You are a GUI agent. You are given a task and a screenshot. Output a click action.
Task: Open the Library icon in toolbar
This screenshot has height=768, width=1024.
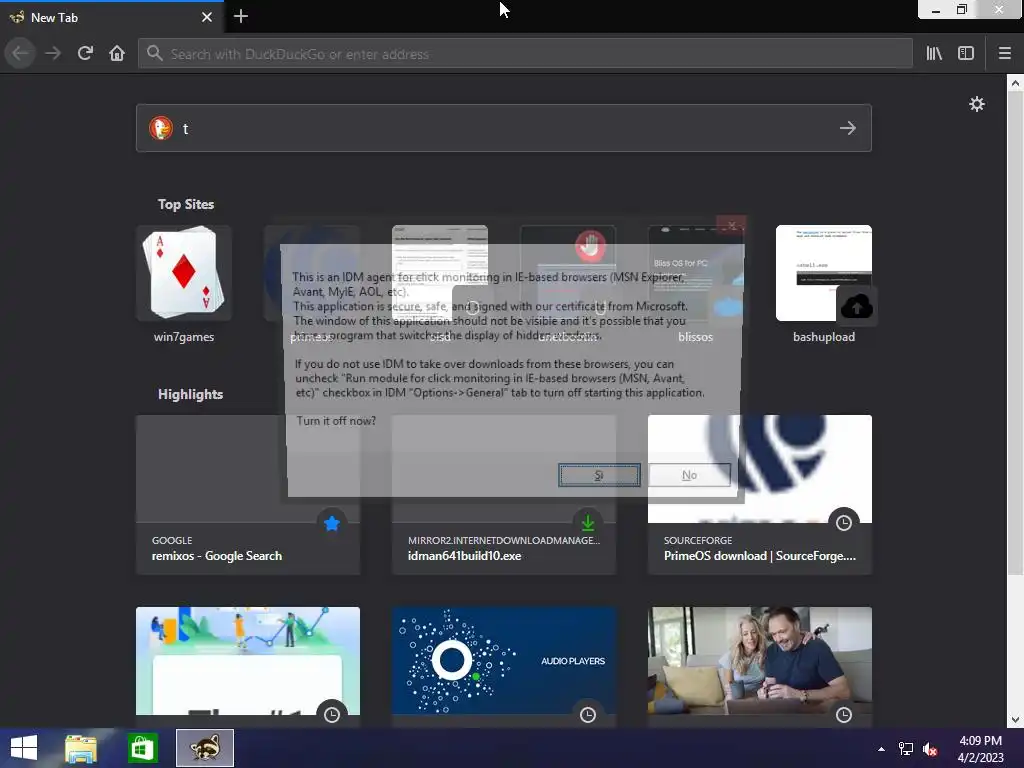click(934, 54)
